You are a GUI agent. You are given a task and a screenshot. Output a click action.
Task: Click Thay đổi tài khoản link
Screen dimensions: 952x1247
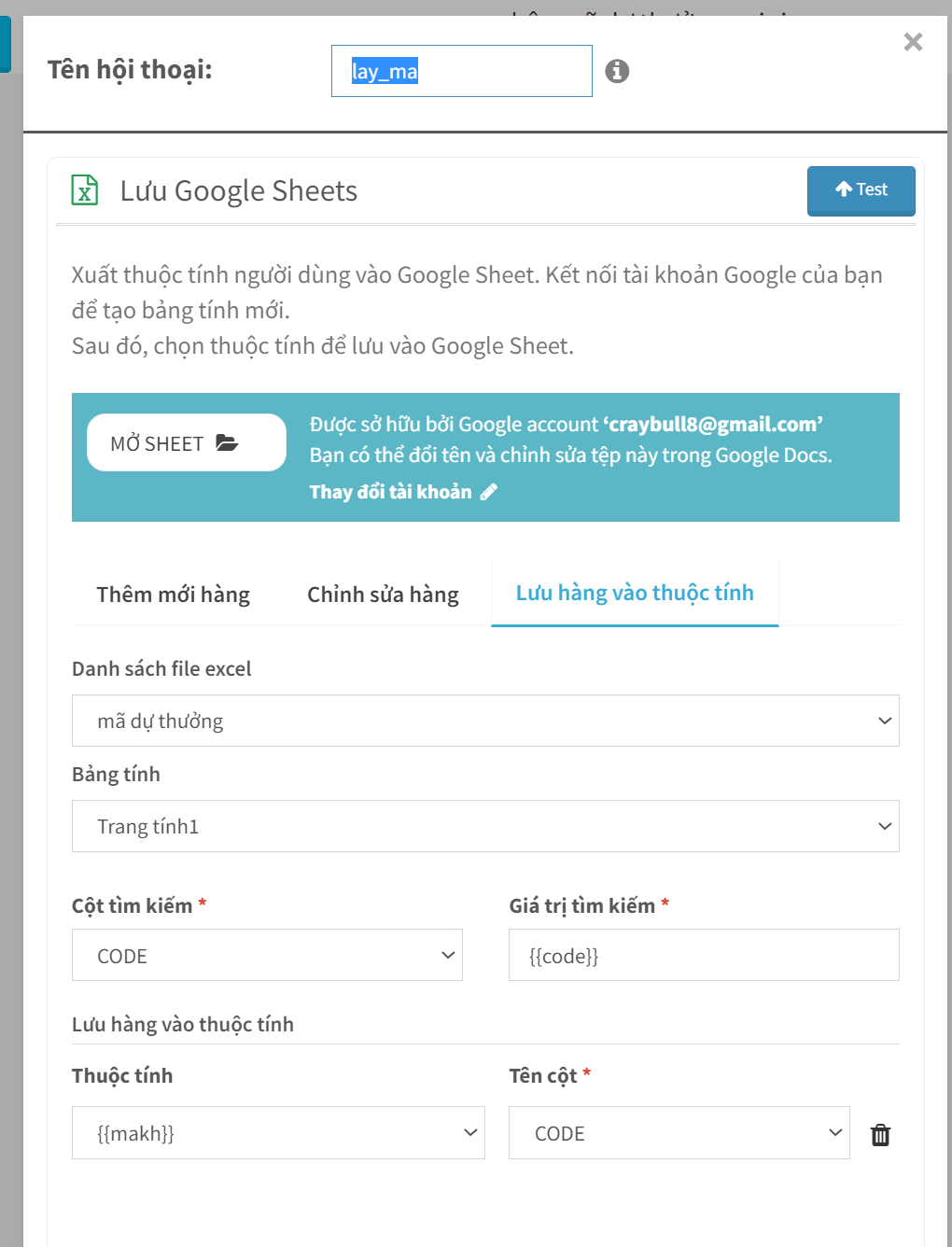[391, 492]
